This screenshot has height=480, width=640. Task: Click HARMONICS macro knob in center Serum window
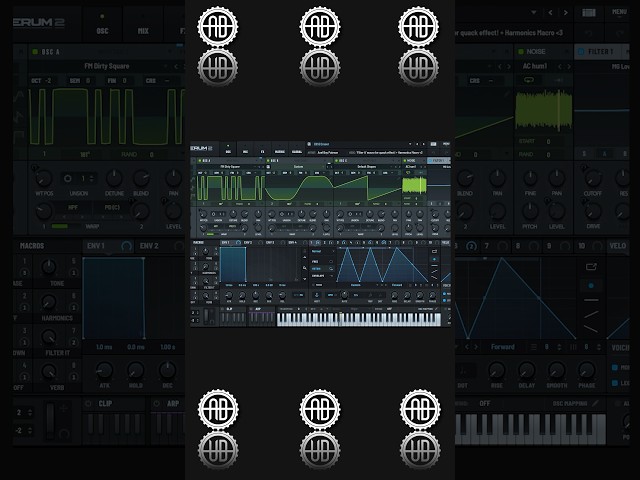[206, 266]
